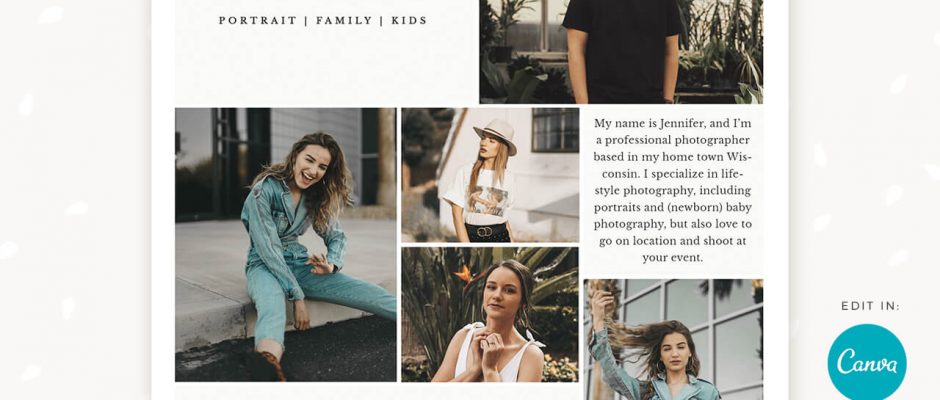
Task: Click the Jennifer biography text block
Action: pos(673,191)
